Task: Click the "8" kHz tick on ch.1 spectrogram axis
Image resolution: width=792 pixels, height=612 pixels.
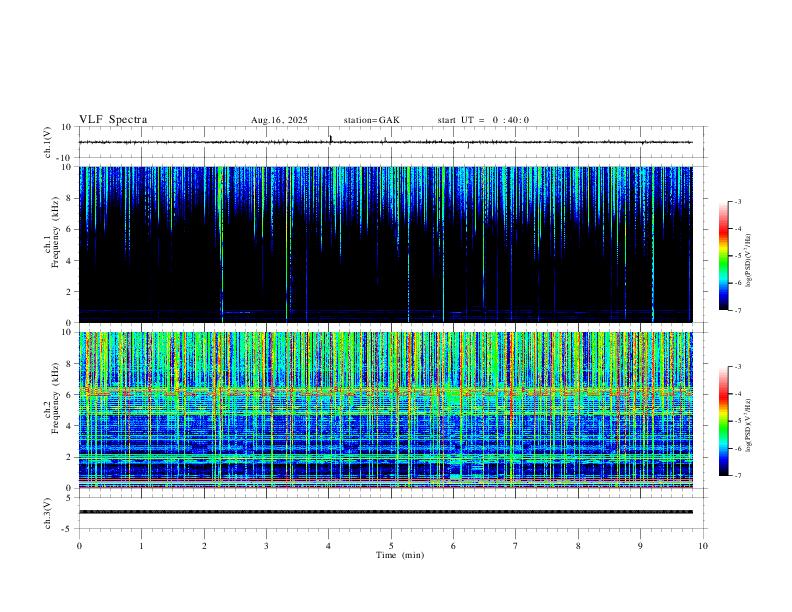Action: pyautogui.click(x=69, y=198)
